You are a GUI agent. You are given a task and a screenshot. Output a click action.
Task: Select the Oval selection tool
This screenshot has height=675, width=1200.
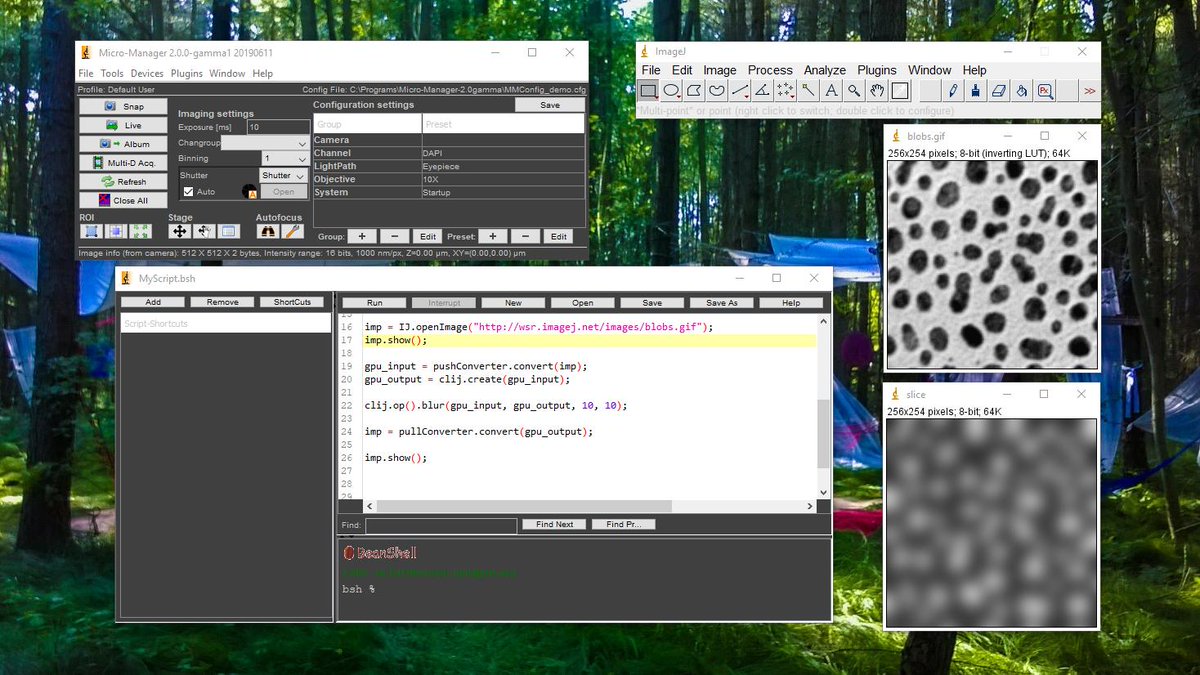(672, 90)
